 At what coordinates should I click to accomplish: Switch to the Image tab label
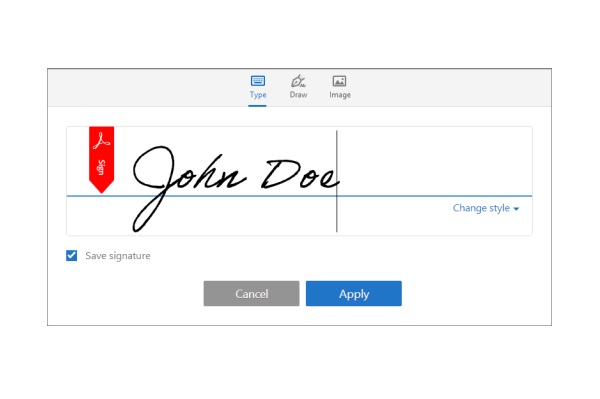(340, 94)
